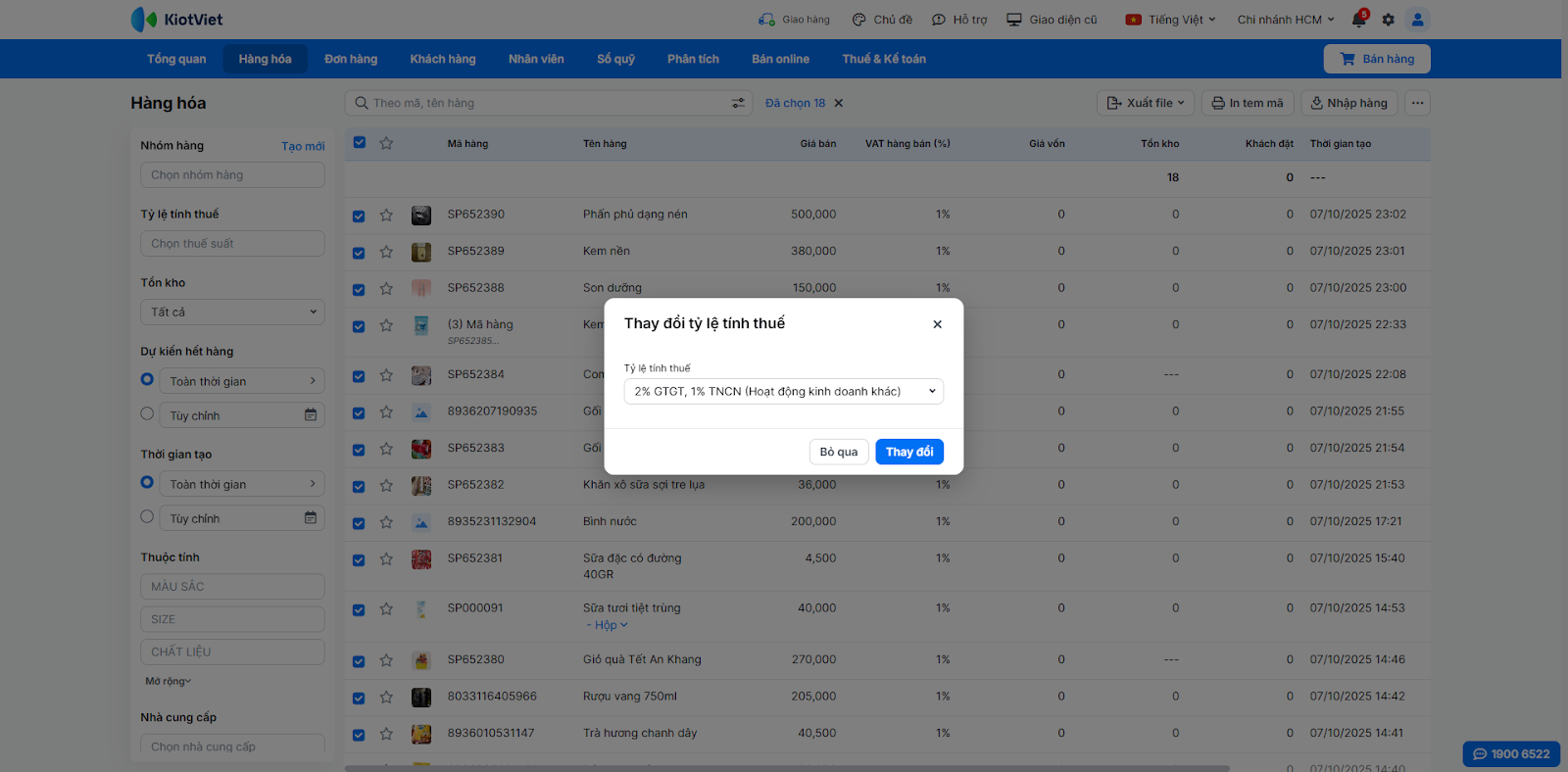Star the SP652384 product
This screenshot has height=772, width=1568.
386,375
